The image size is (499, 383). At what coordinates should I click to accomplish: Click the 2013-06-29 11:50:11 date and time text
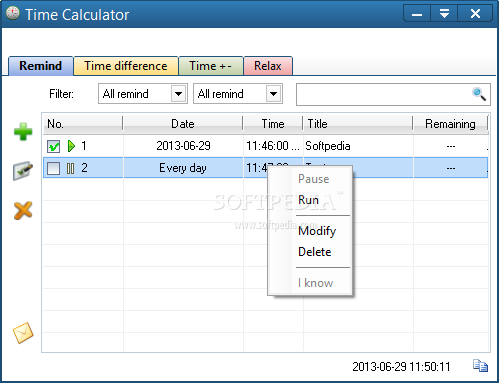click(x=401, y=367)
